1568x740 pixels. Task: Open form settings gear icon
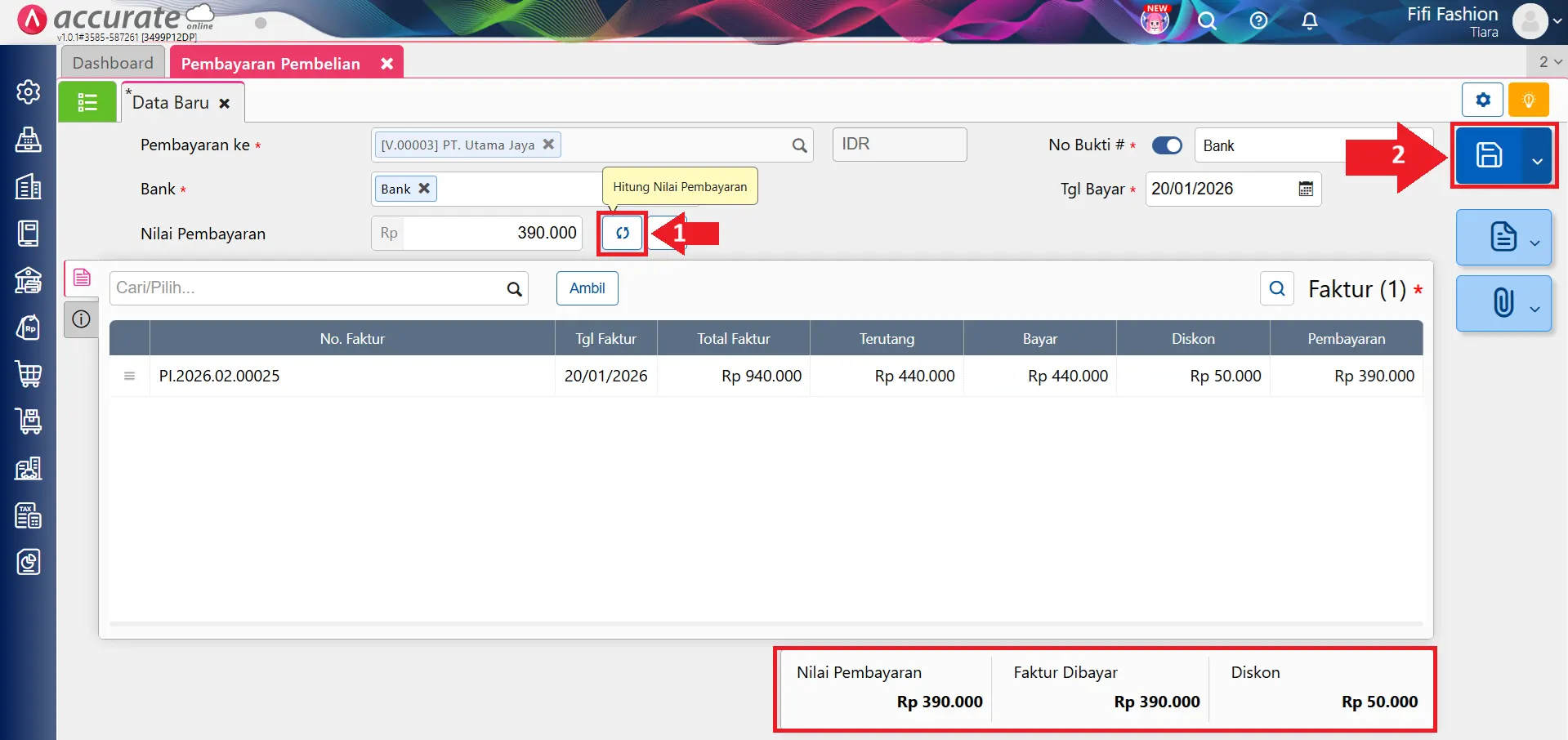1482,100
